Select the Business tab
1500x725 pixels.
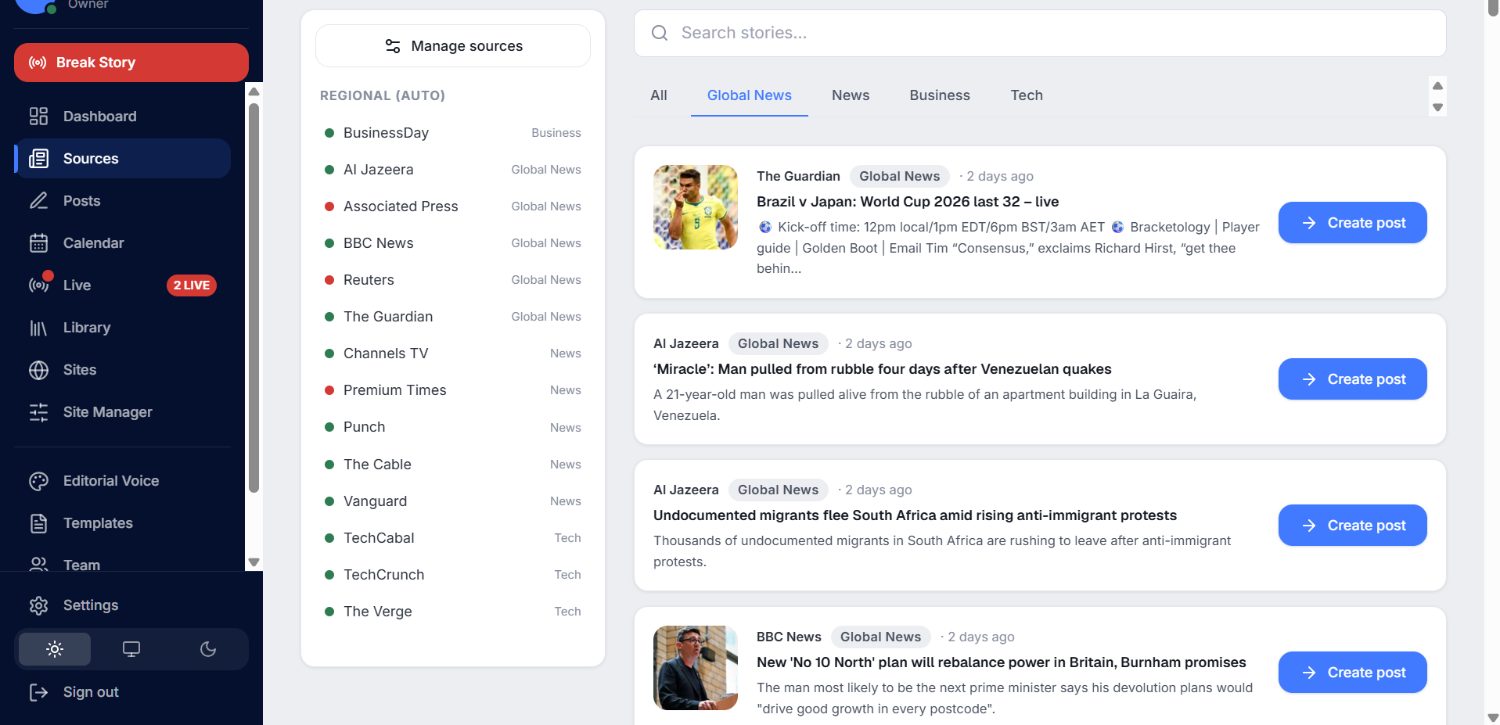939,95
